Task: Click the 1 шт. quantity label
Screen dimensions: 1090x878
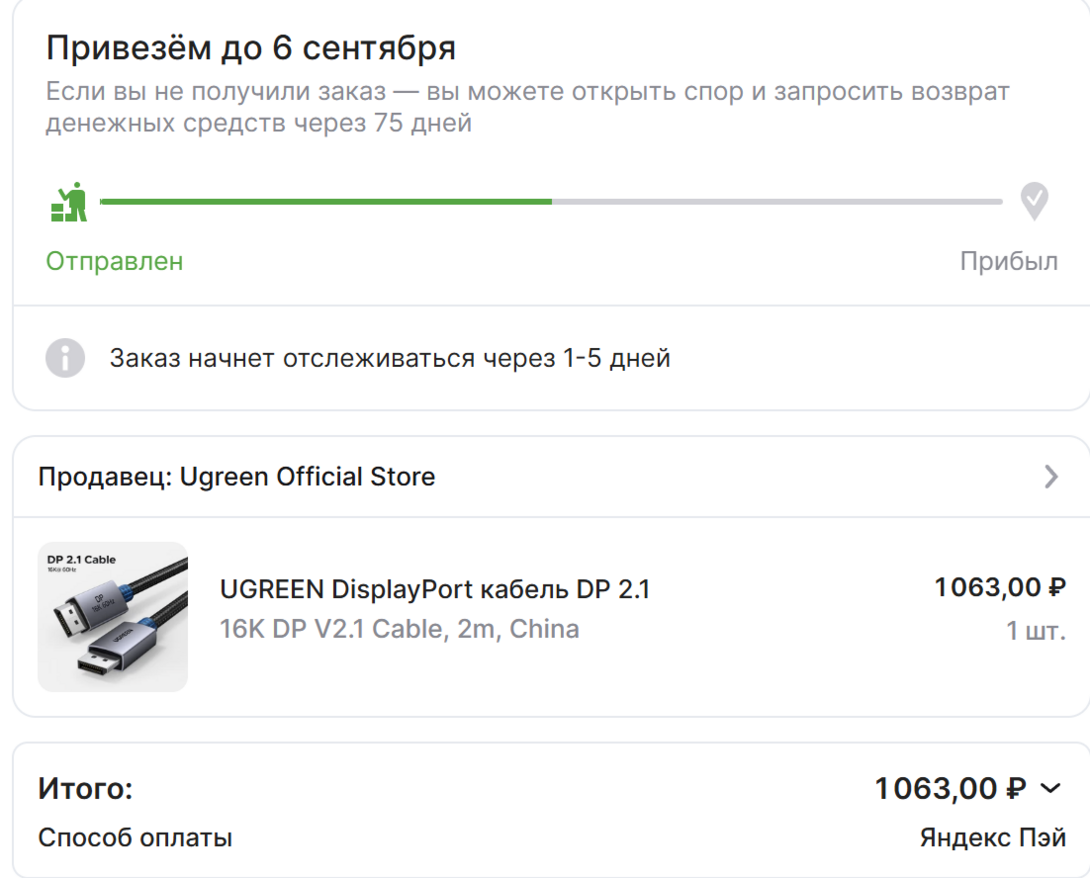Action: click(x=1035, y=631)
